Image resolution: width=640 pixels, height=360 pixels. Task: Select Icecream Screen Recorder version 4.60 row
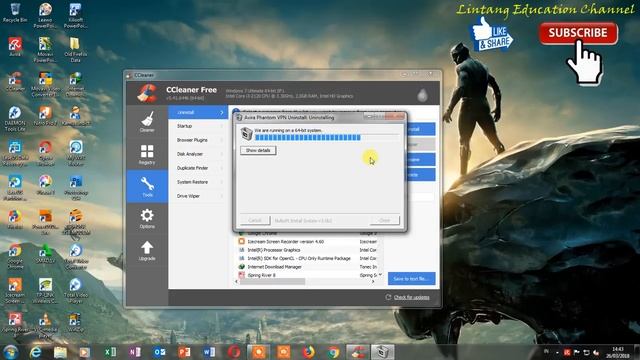coord(308,242)
